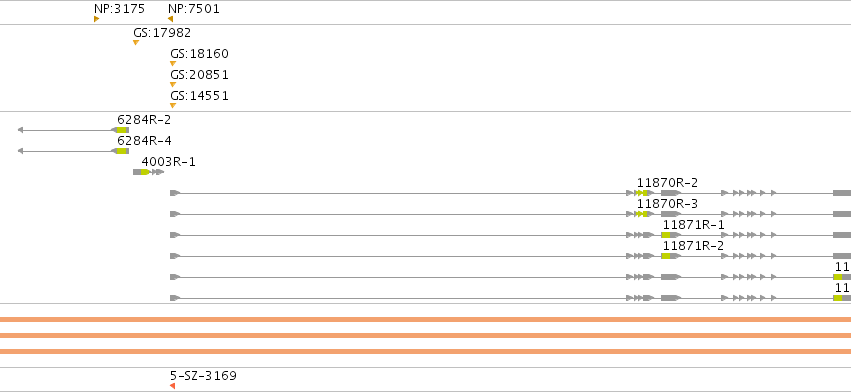Image resolution: width=851 pixels, height=392 pixels.
Task: Open the 6284R-4 label
Action: pos(144,141)
